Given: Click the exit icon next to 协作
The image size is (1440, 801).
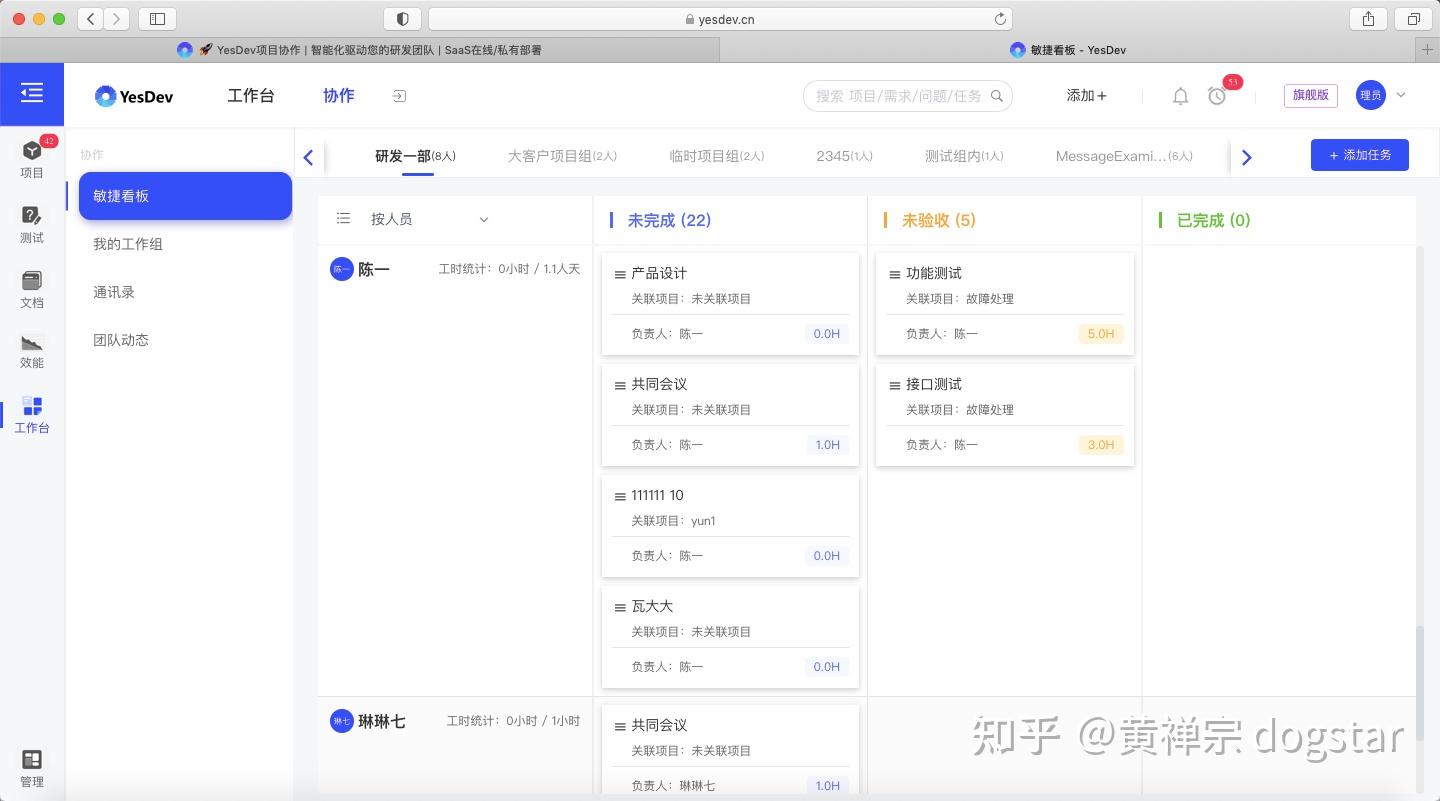Looking at the screenshot, I should pyautogui.click(x=399, y=96).
